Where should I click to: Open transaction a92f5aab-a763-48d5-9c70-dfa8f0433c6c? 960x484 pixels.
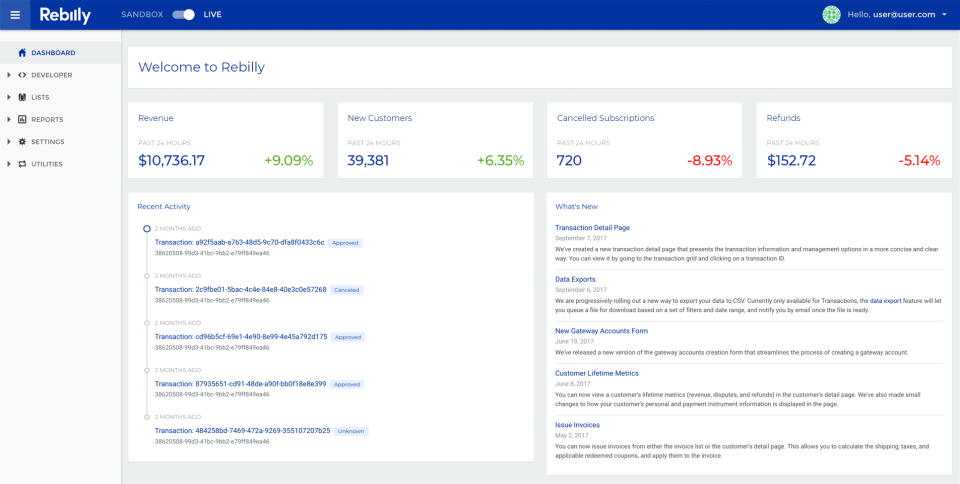(239, 242)
